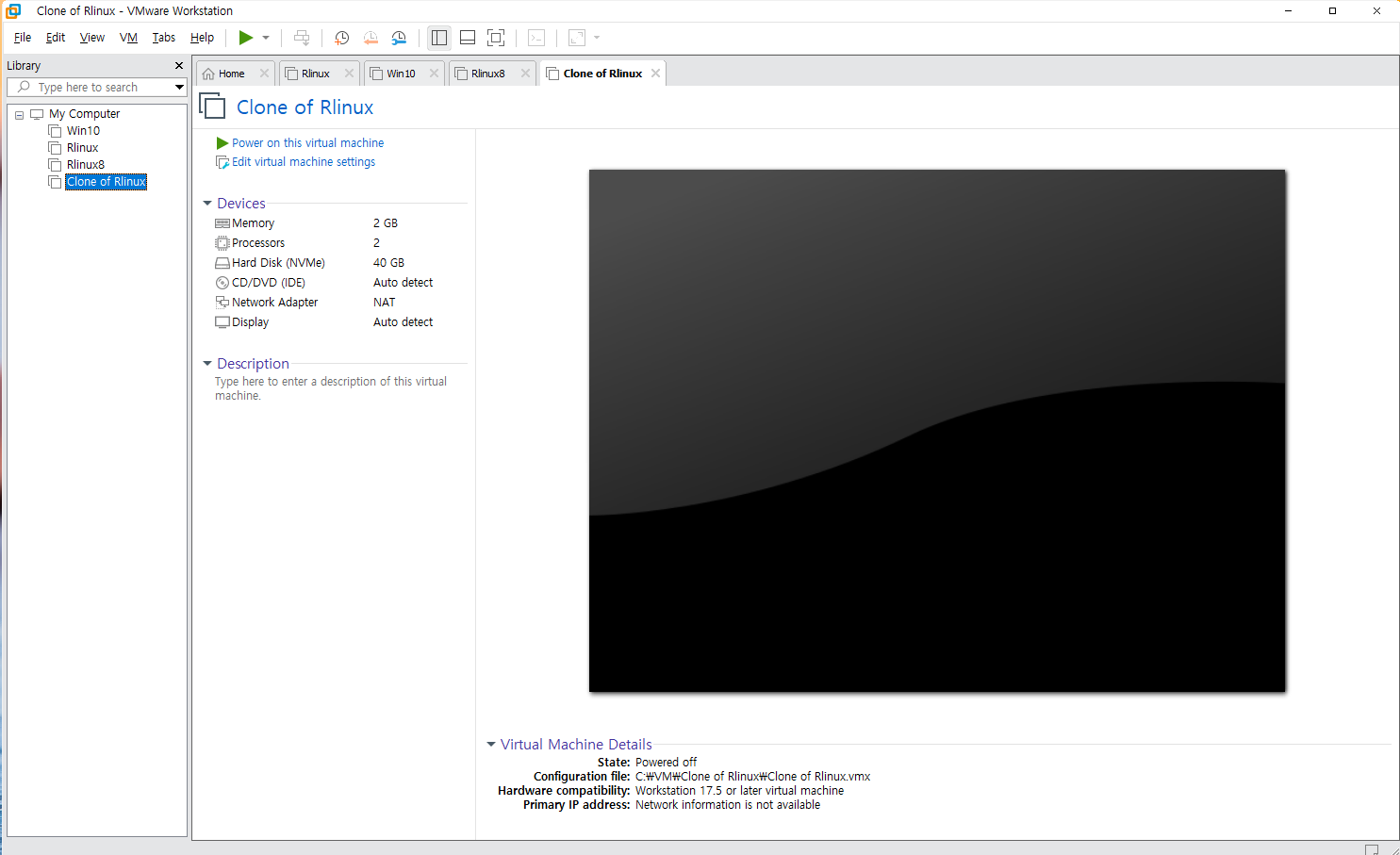Click the Memory device icon
Viewport: 1400px width, 855px height.
point(222,223)
